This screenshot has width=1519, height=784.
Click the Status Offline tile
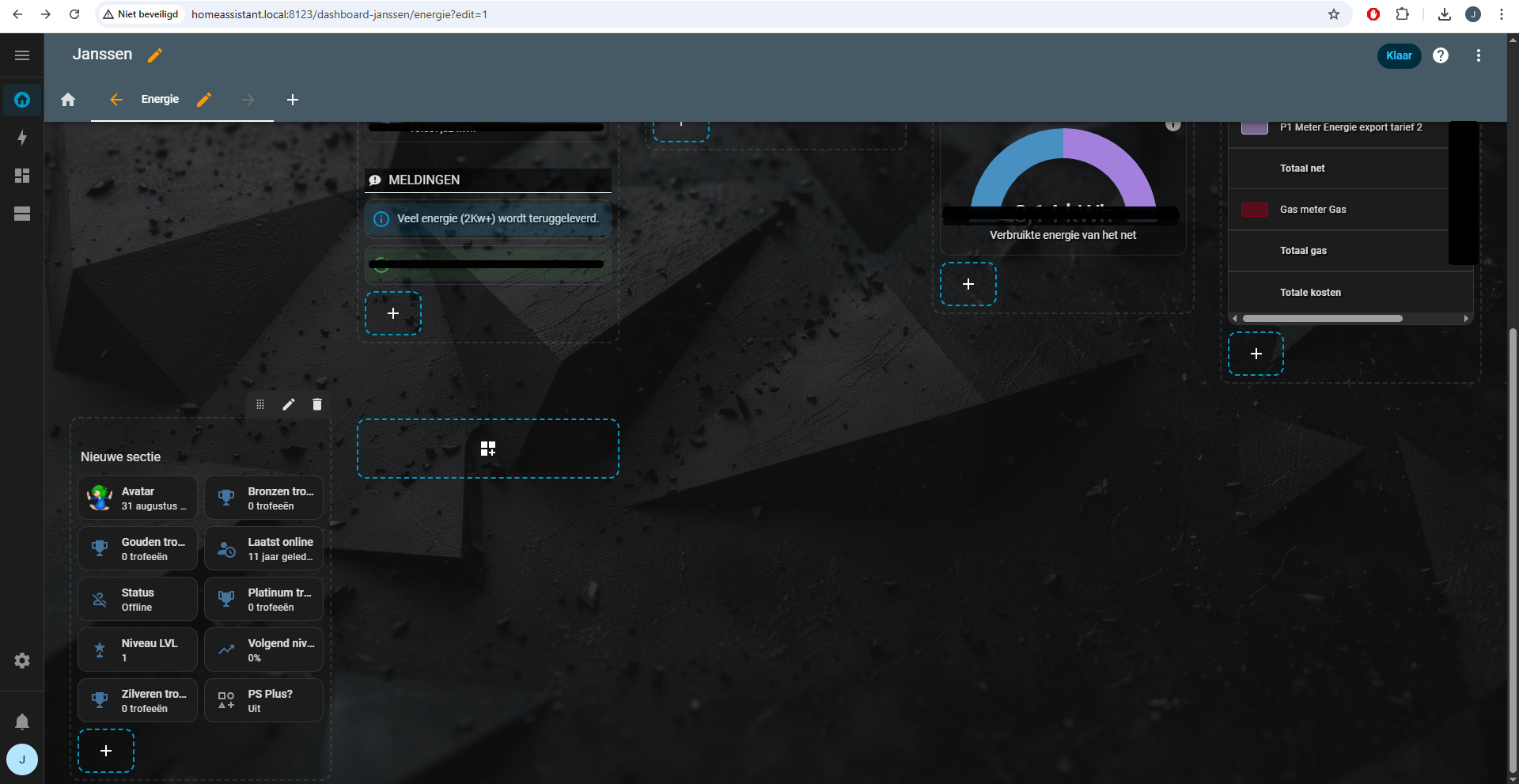pyautogui.click(x=138, y=599)
